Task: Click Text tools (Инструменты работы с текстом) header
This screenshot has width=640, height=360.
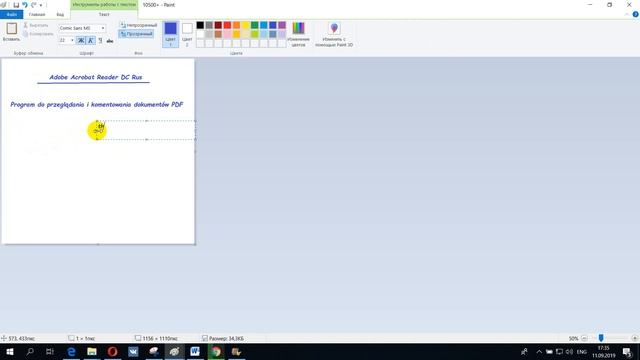Action: pyautogui.click(x=104, y=4)
